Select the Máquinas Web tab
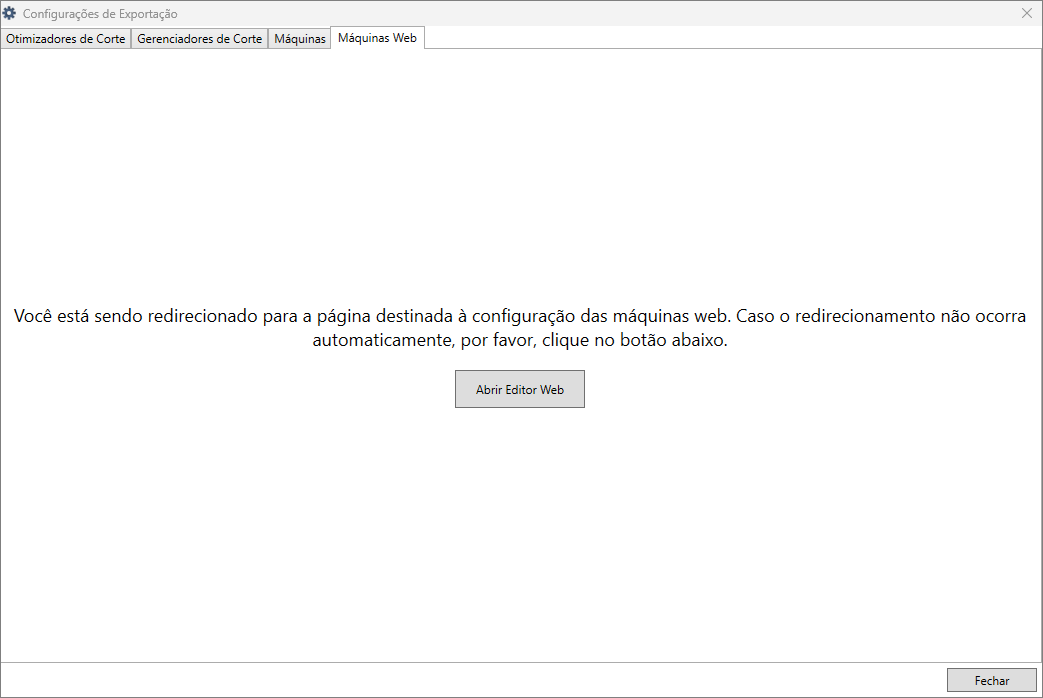 377,38
